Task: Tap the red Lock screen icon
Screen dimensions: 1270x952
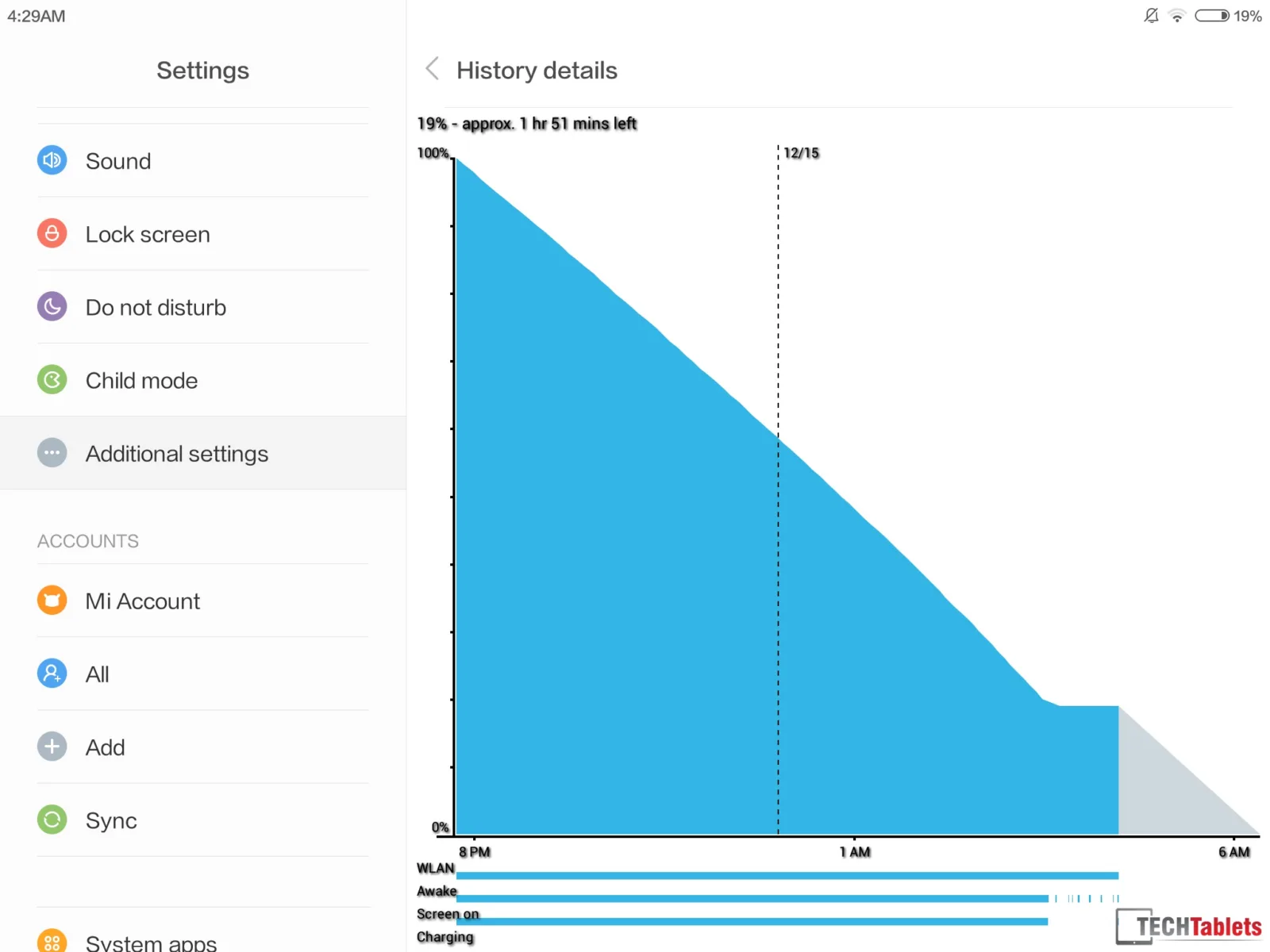Action: [52, 233]
